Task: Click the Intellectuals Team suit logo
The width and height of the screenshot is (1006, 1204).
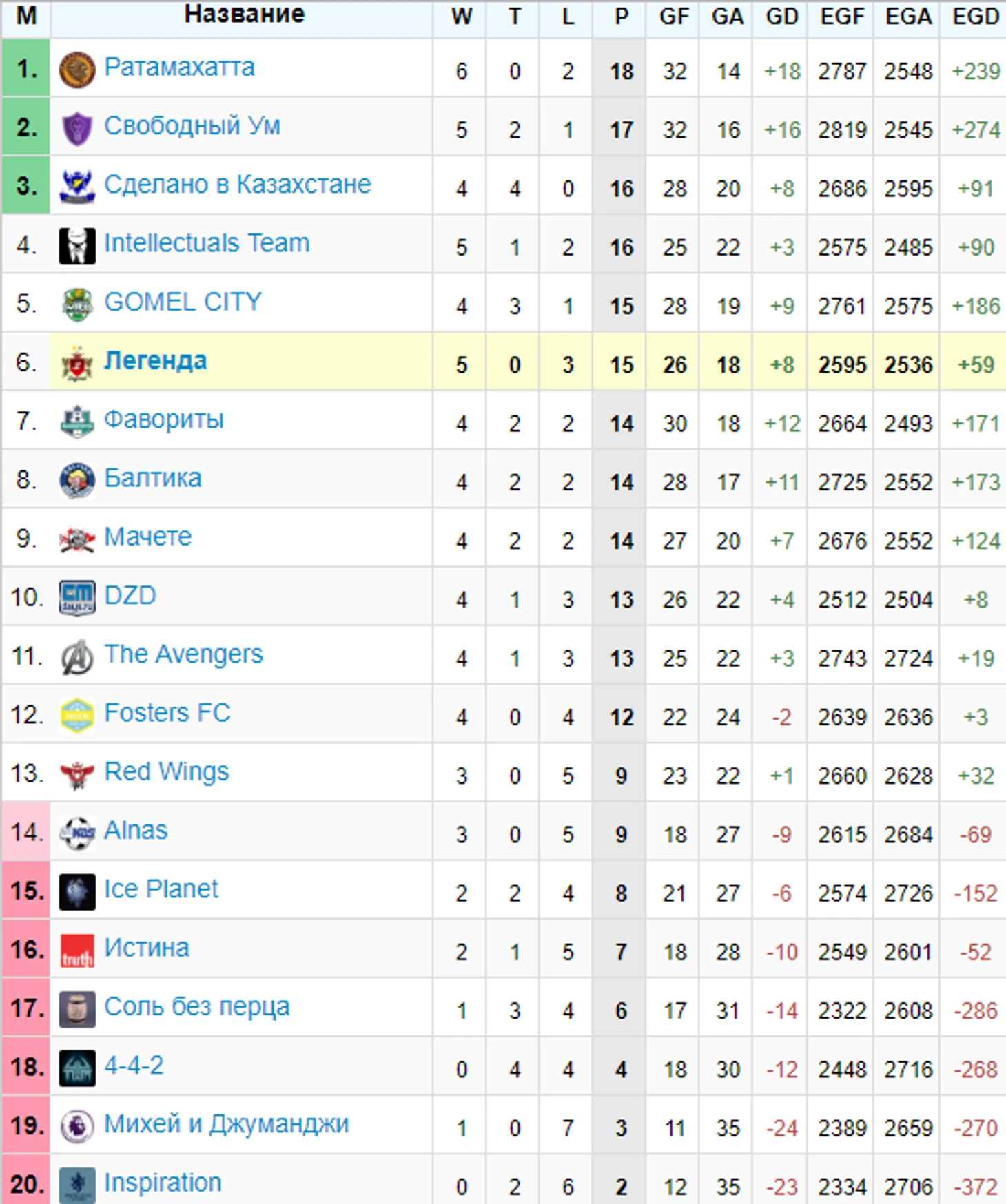Action: point(77,246)
